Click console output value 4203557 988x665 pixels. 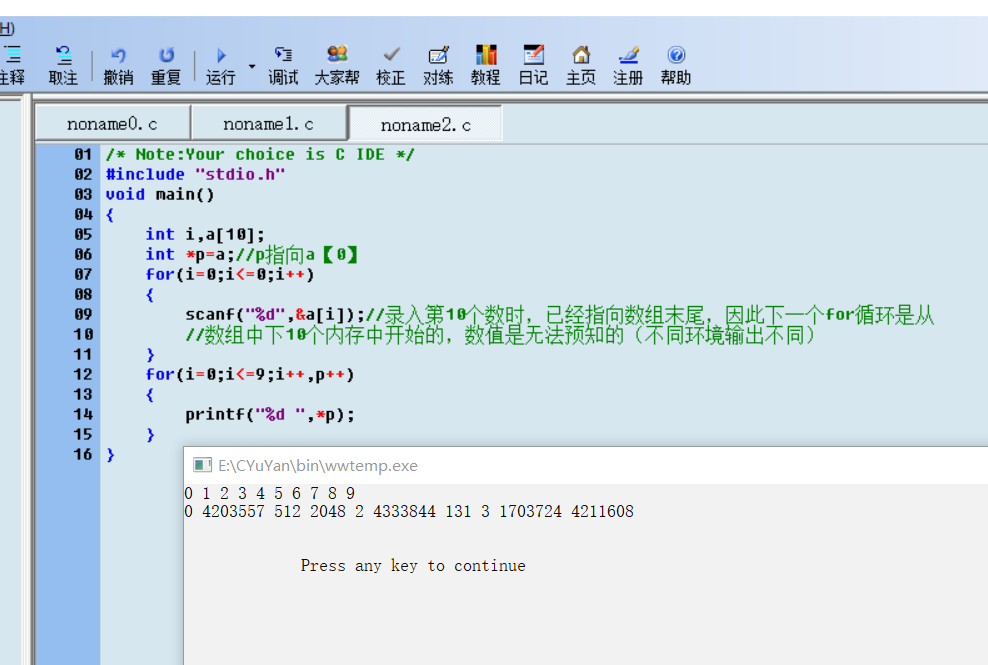coord(233,511)
